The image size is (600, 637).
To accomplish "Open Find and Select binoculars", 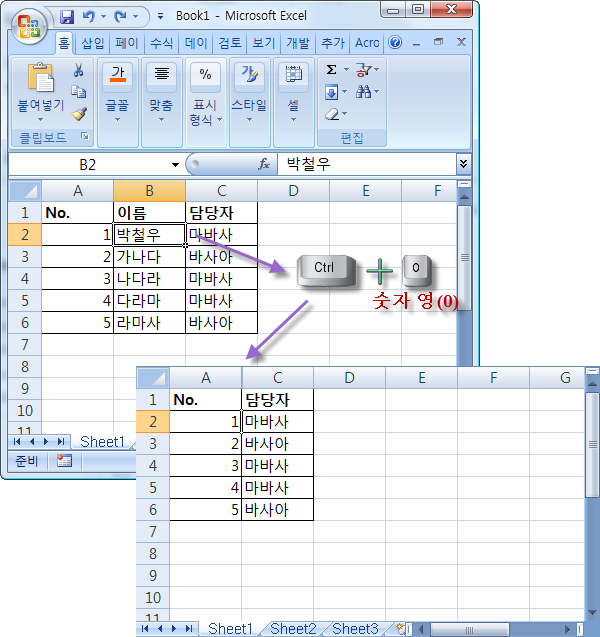I will (x=364, y=92).
